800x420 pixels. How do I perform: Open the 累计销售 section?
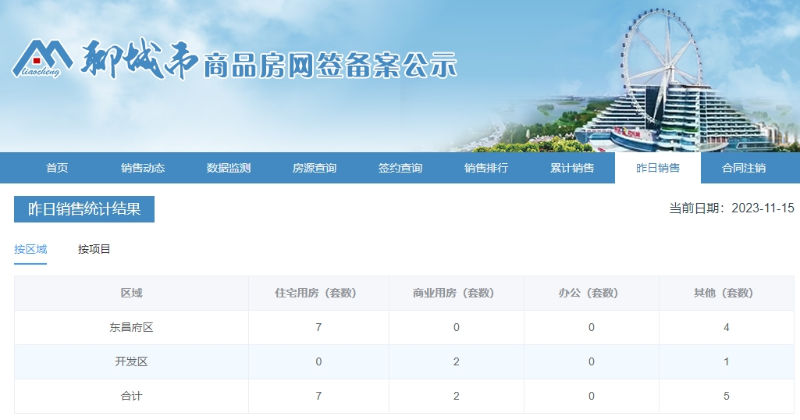572,168
